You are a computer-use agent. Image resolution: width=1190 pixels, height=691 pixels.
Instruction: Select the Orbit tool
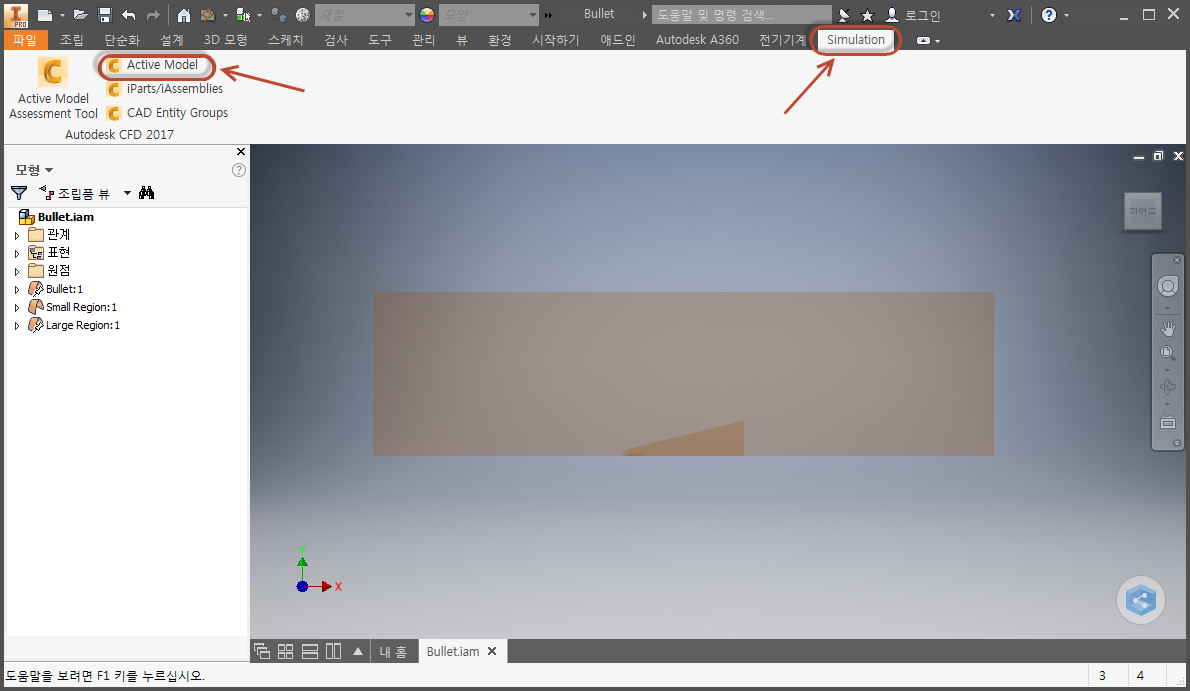click(x=1167, y=387)
